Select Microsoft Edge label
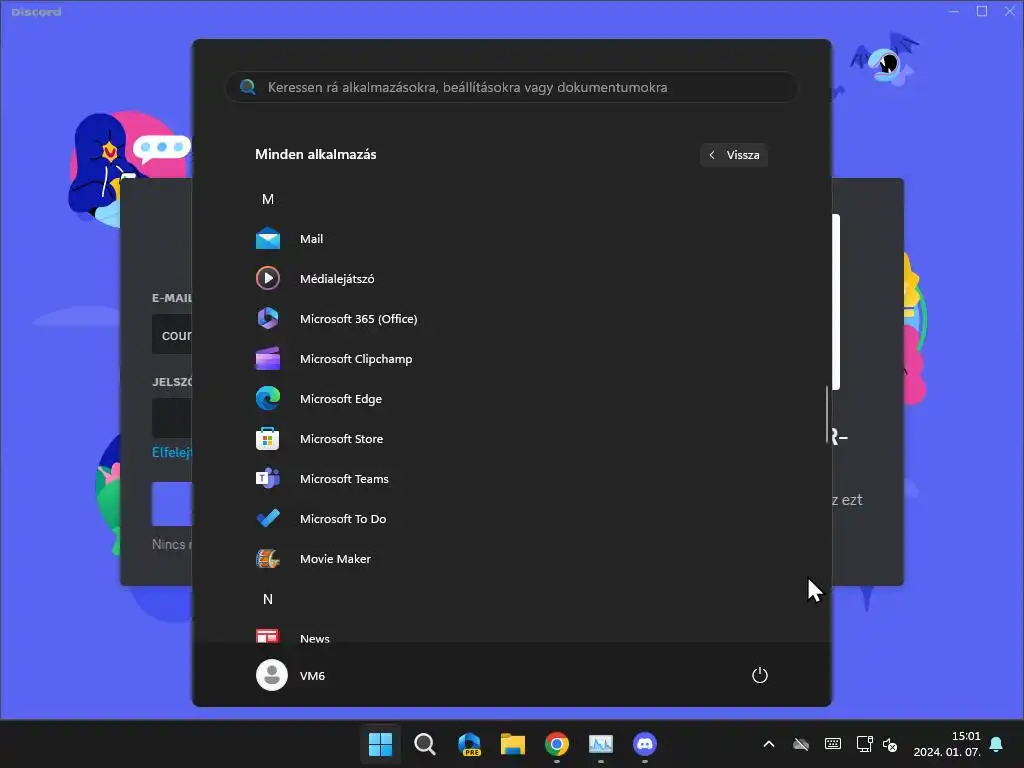This screenshot has width=1024, height=768. 341,398
